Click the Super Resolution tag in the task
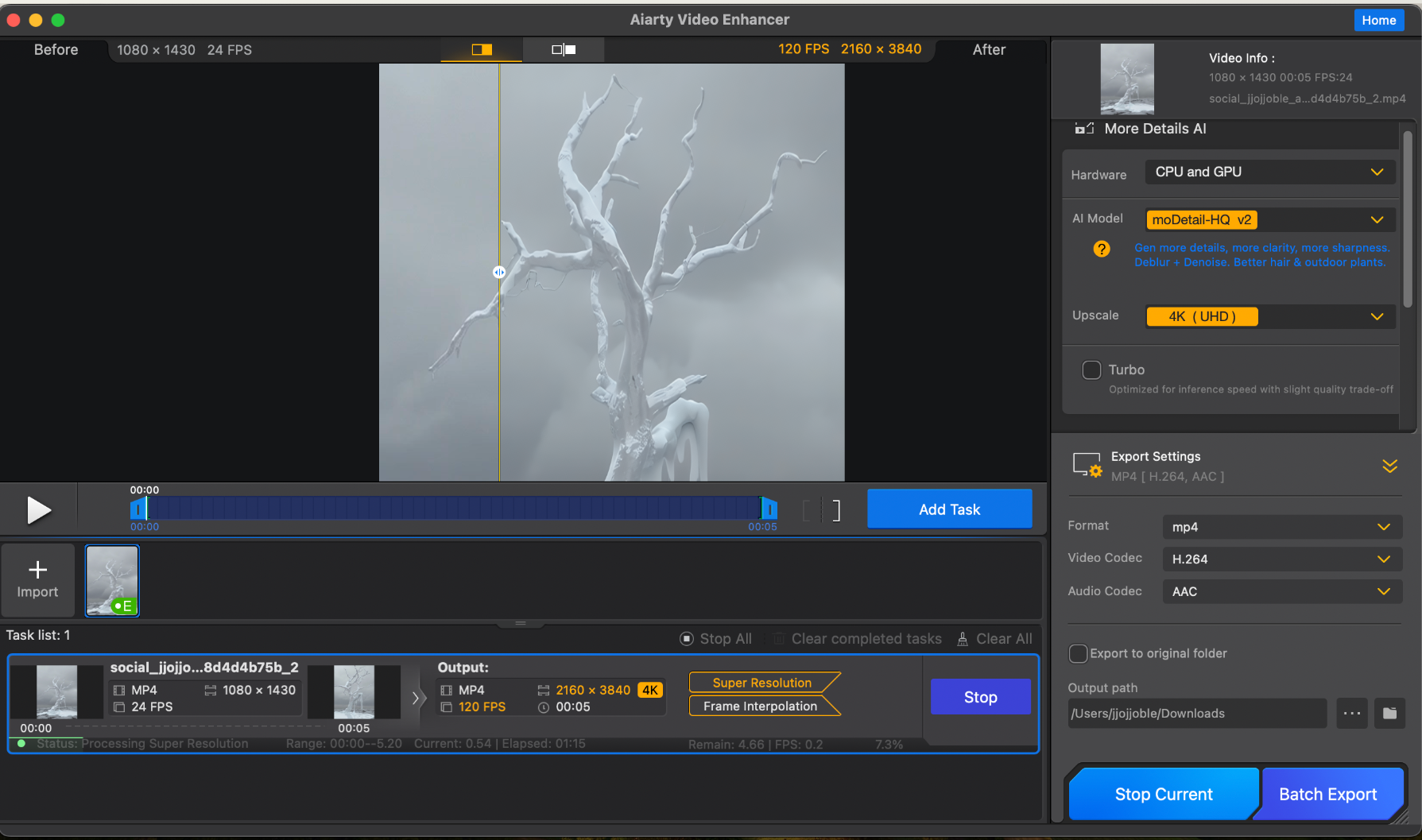The width and height of the screenshot is (1422, 840). [x=761, y=683]
